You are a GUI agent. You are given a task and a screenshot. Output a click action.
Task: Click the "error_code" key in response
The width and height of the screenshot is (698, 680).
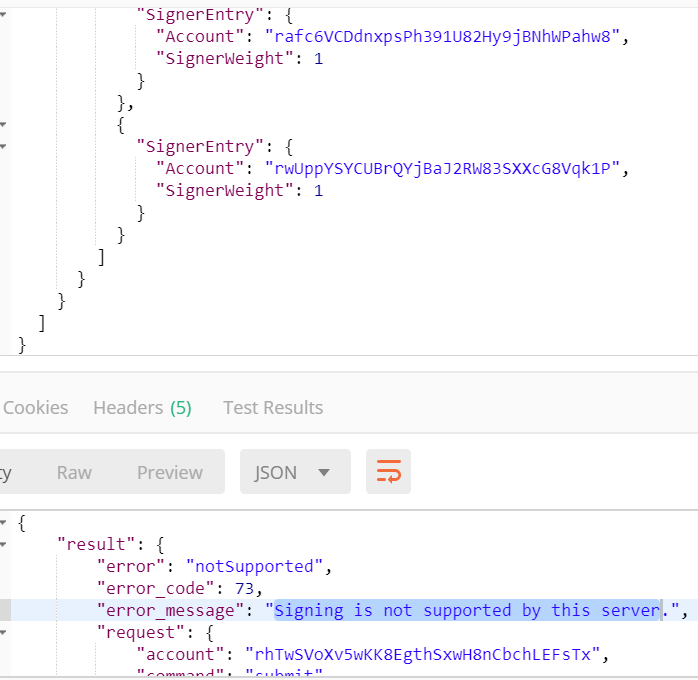156,589
